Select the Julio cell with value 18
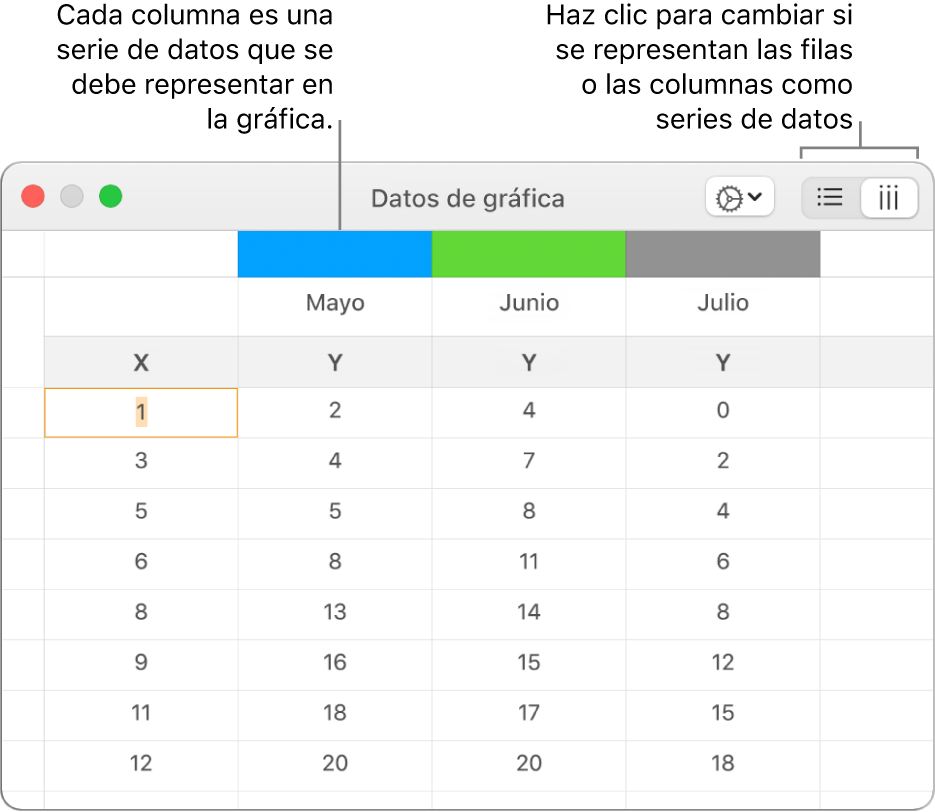The width and height of the screenshot is (935, 812). pyautogui.click(x=723, y=763)
